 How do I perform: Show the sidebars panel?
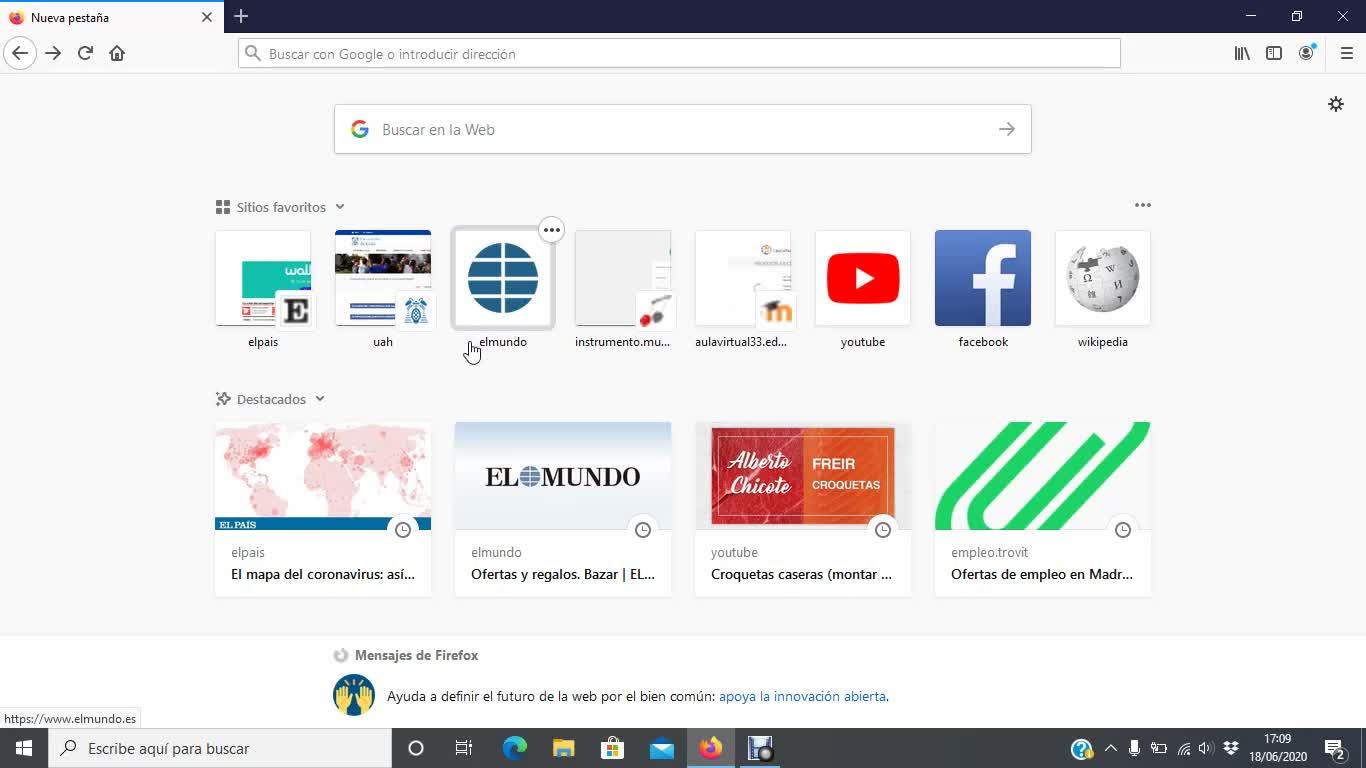point(1274,53)
